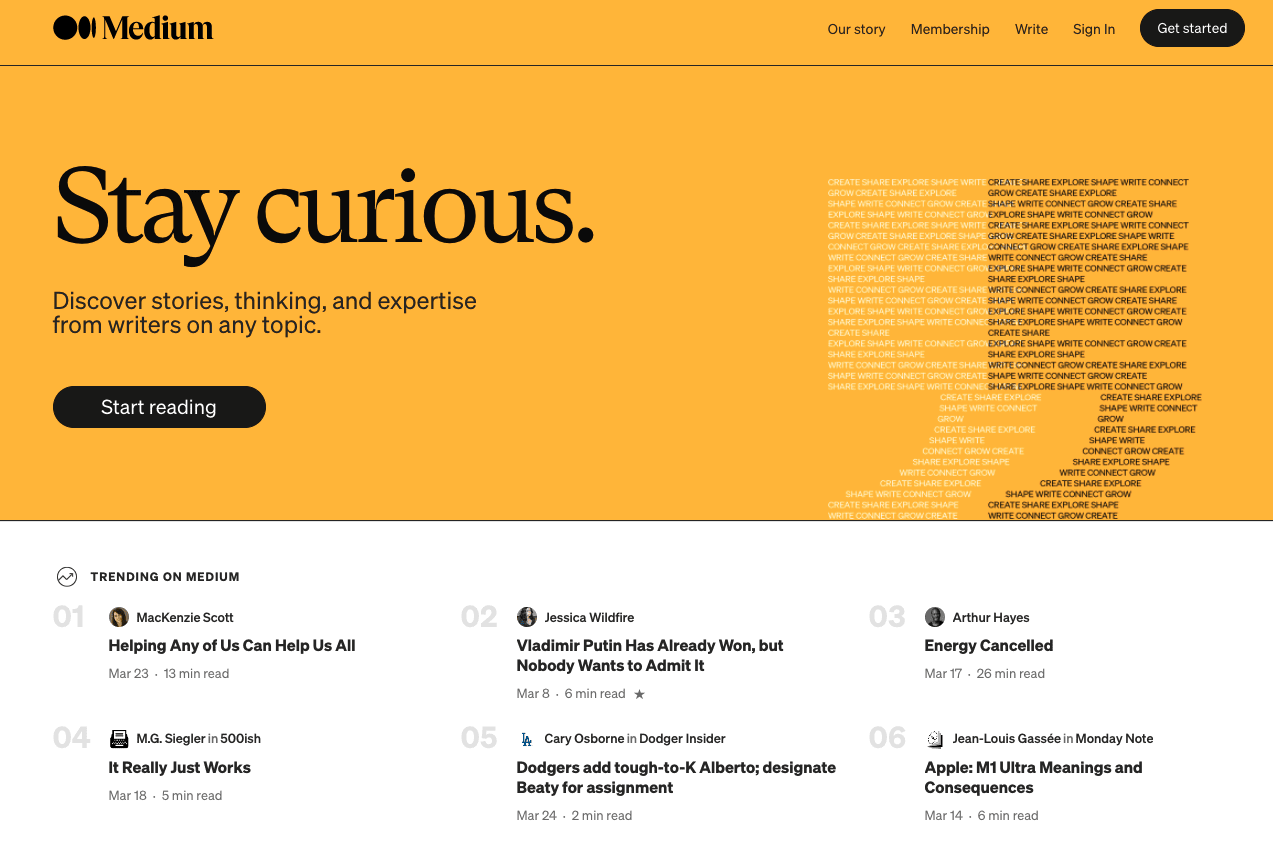Click the Get started button
The image size is (1273, 850).
click(x=1192, y=28)
